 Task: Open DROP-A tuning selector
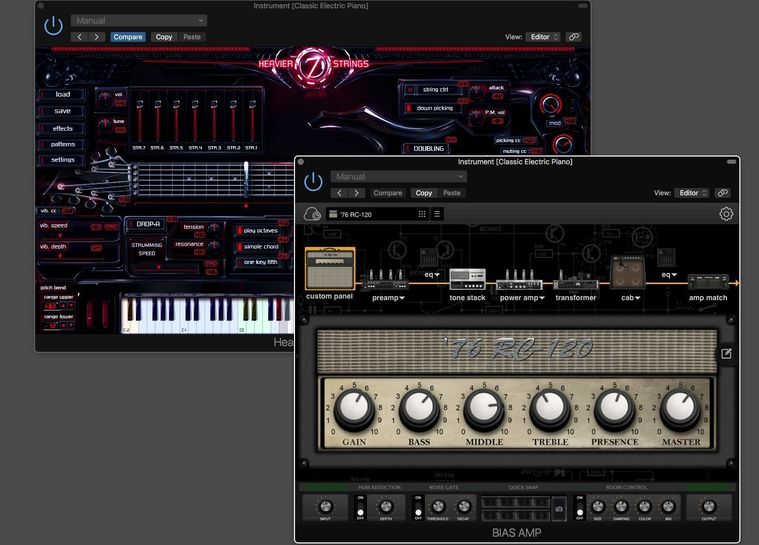146,224
